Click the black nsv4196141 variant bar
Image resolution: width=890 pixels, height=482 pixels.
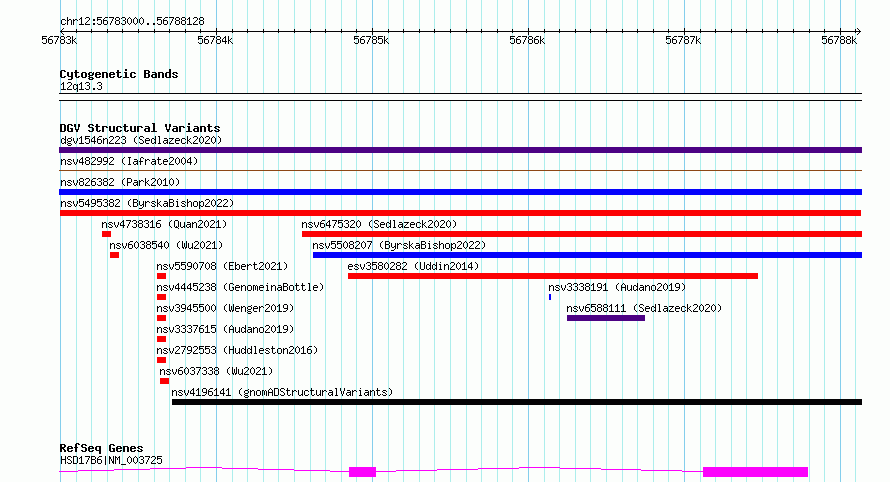517,402
